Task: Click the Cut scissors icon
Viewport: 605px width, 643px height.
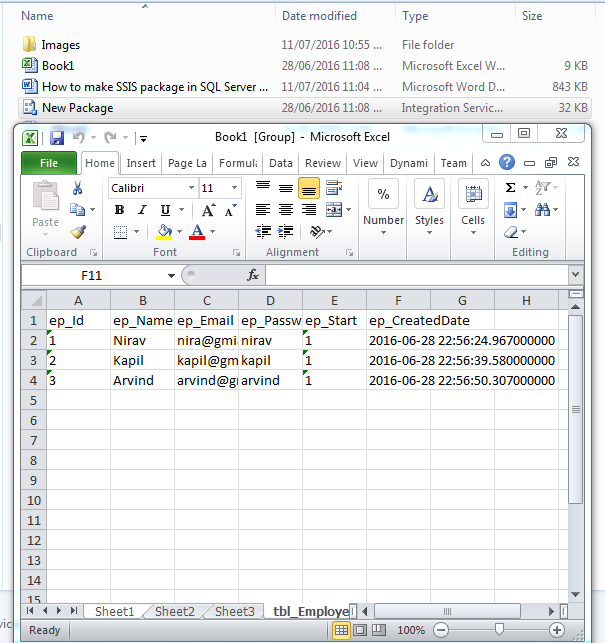Action: (x=77, y=188)
